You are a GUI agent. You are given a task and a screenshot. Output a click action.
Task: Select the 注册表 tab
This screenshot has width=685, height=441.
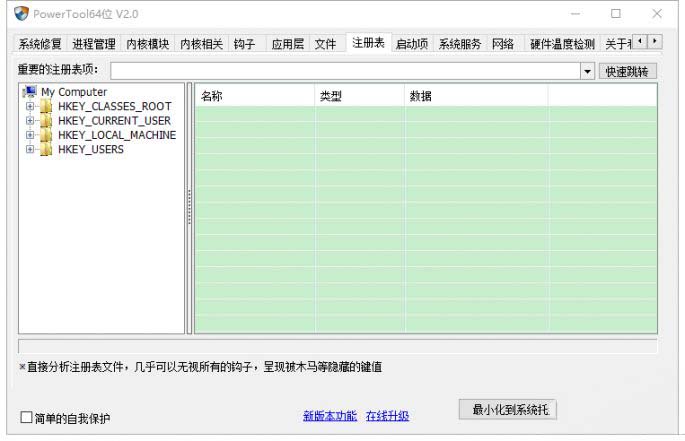click(368, 42)
